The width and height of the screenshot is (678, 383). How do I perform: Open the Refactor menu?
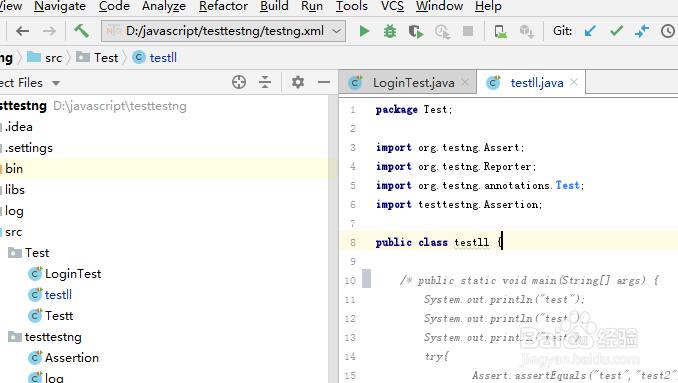point(223,6)
